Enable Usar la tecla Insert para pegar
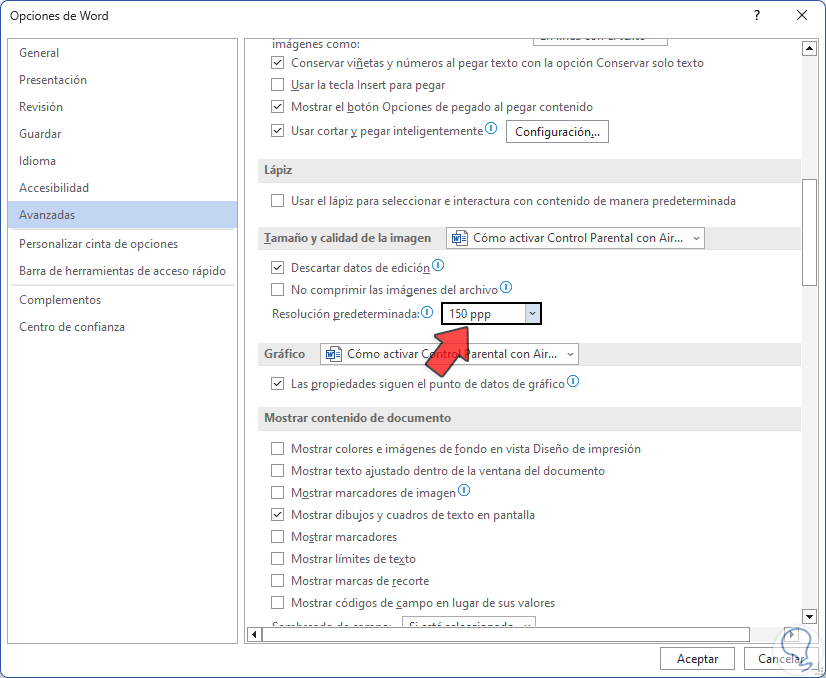826x678 pixels. (277, 85)
